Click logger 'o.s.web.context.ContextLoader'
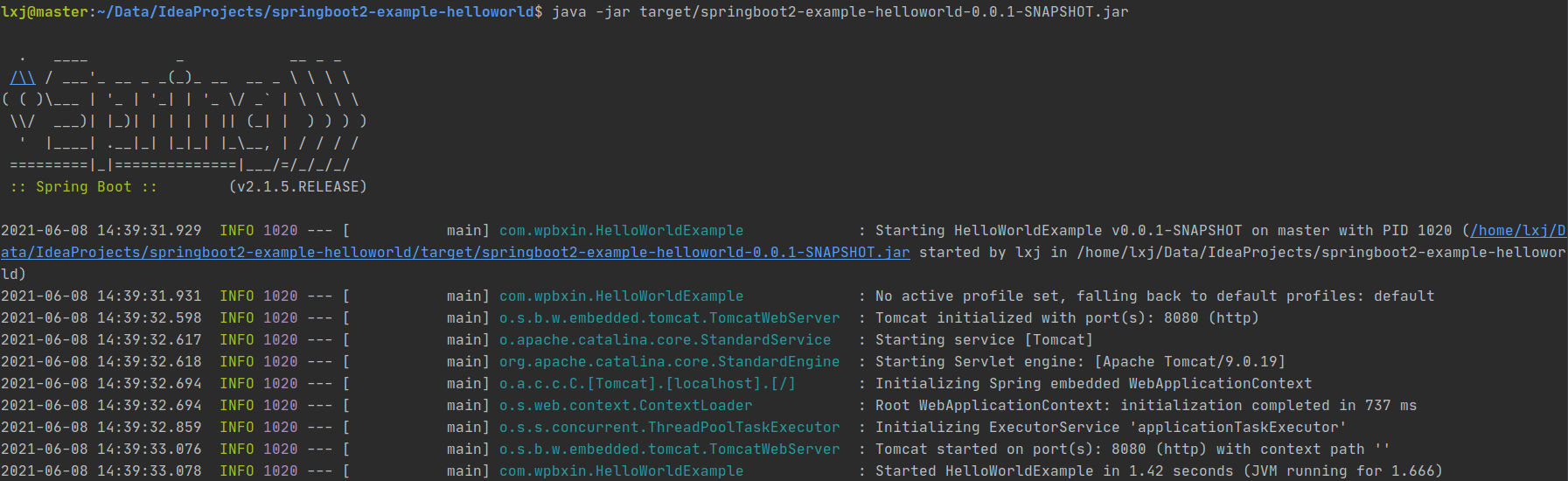The image size is (1568, 481). coord(626,406)
